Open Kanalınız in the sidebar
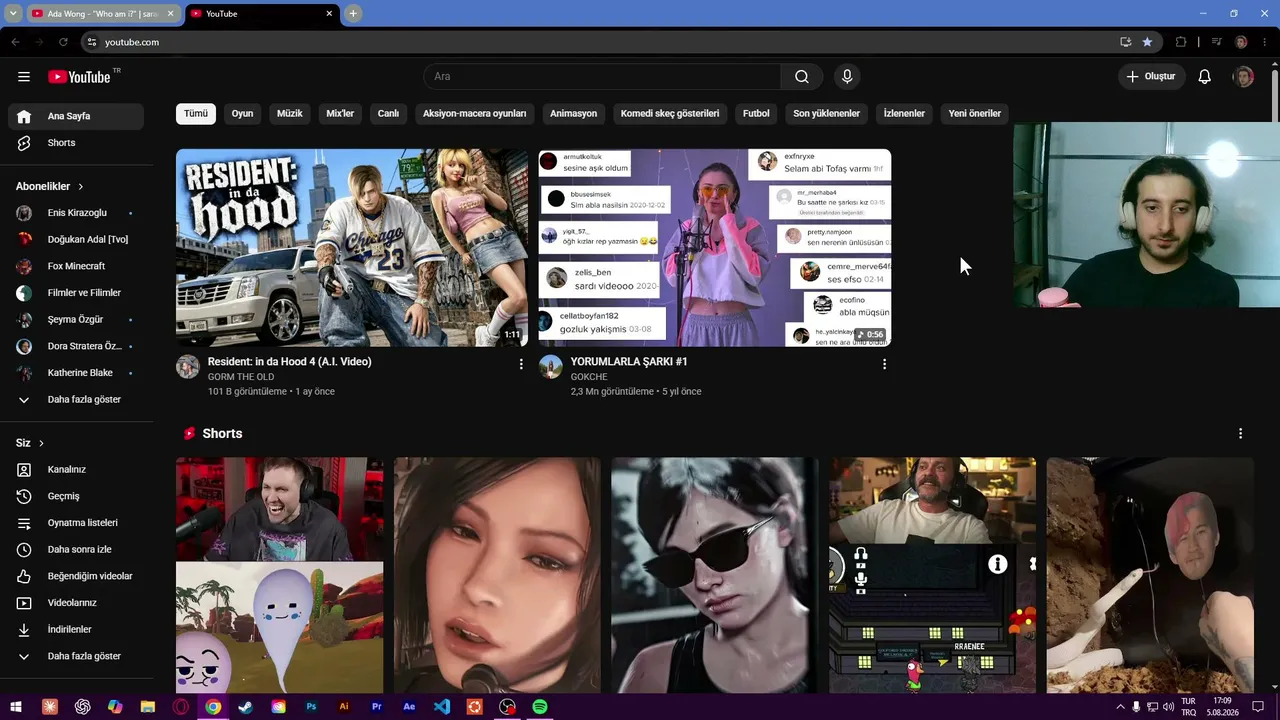 point(76,470)
